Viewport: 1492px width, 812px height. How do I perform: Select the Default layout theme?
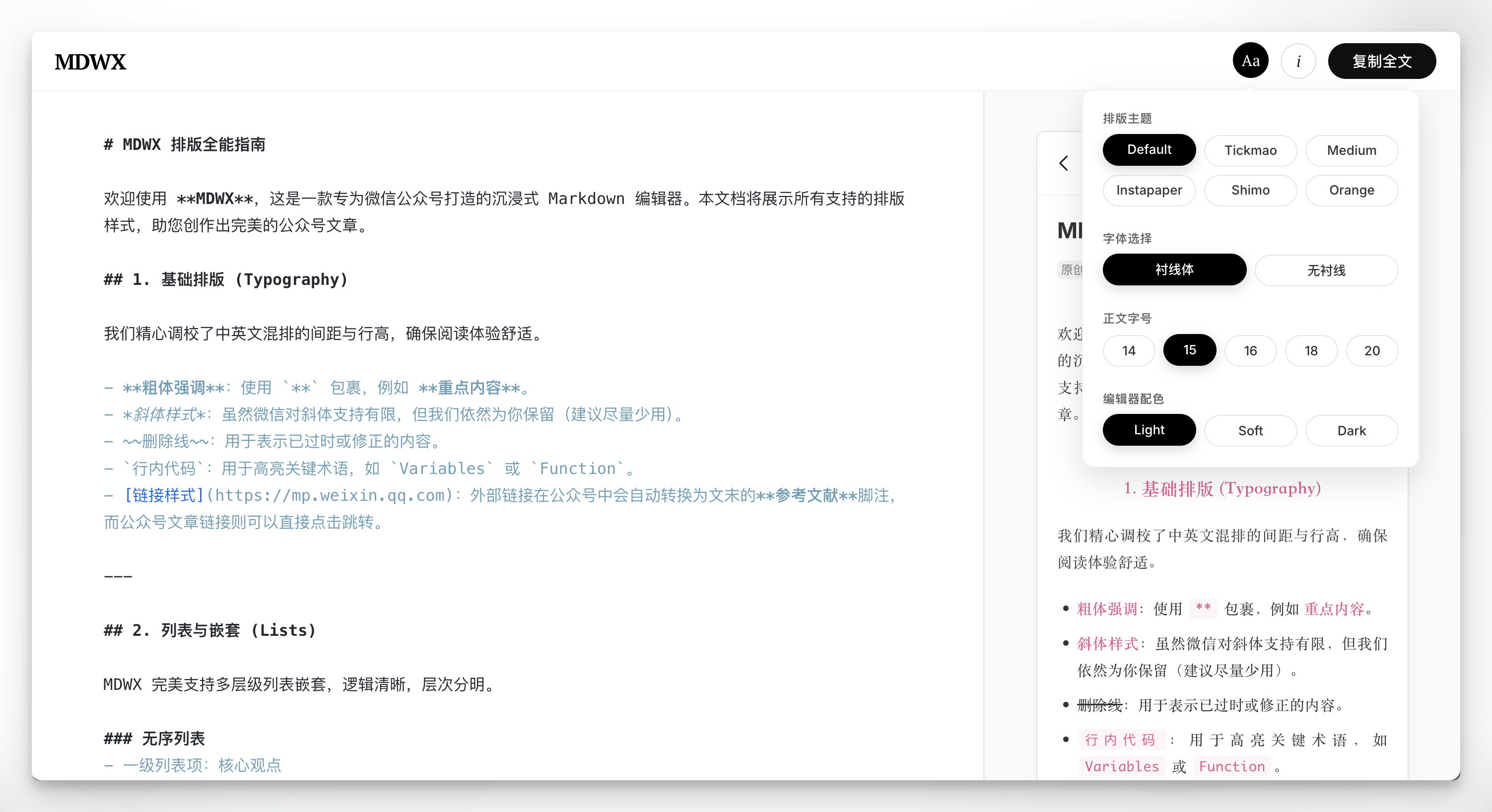[x=1149, y=150]
